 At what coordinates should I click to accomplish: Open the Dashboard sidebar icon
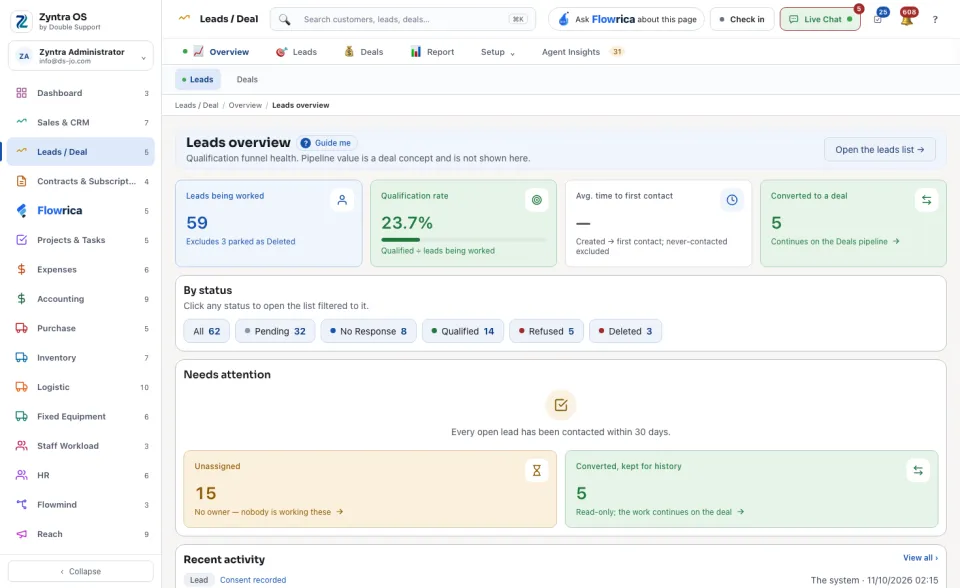point(21,93)
